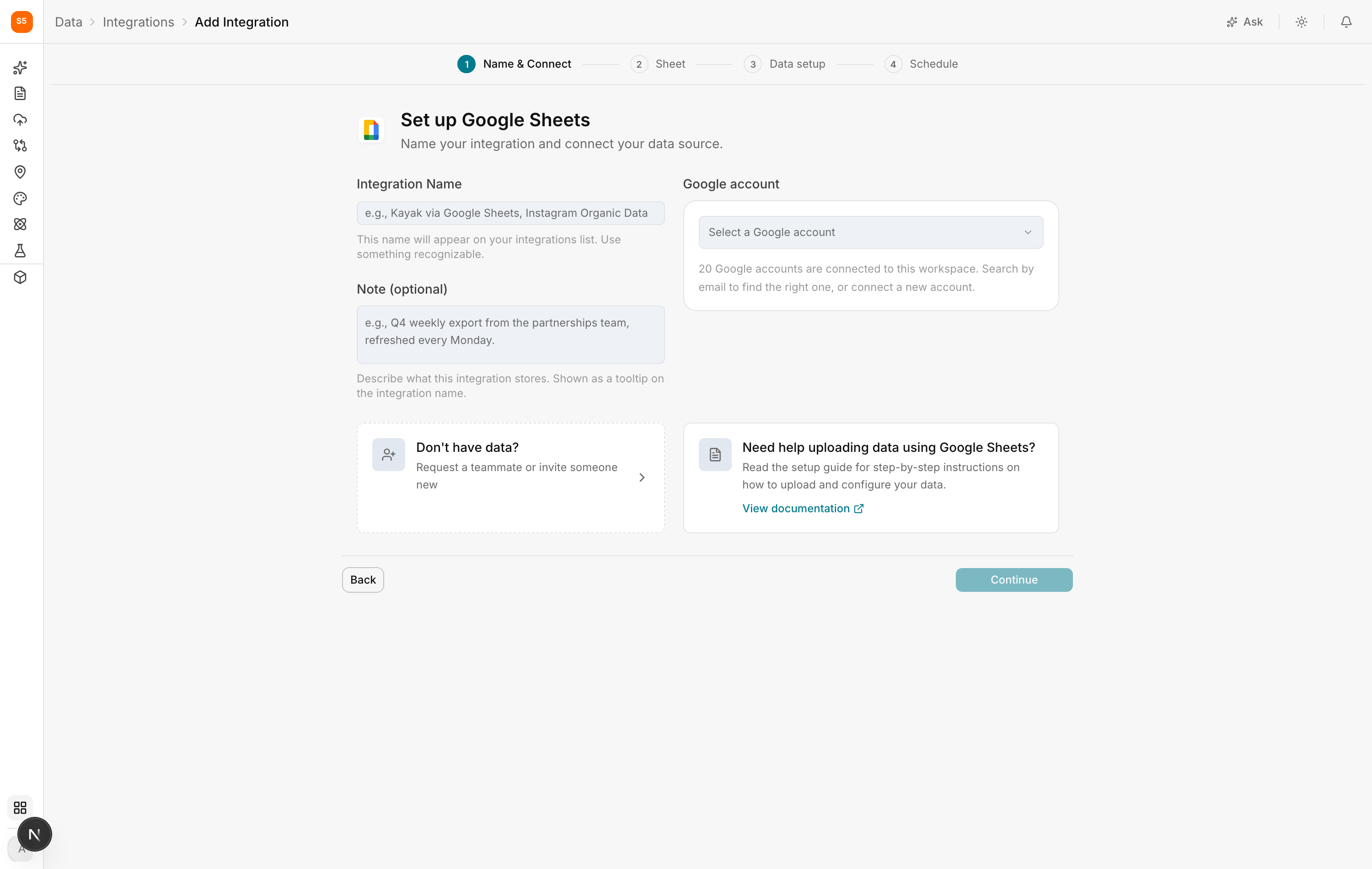This screenshot has height=869, width=1372.
Task: Open the git compare arrows sidebar icon
Action: pos(20,146)
